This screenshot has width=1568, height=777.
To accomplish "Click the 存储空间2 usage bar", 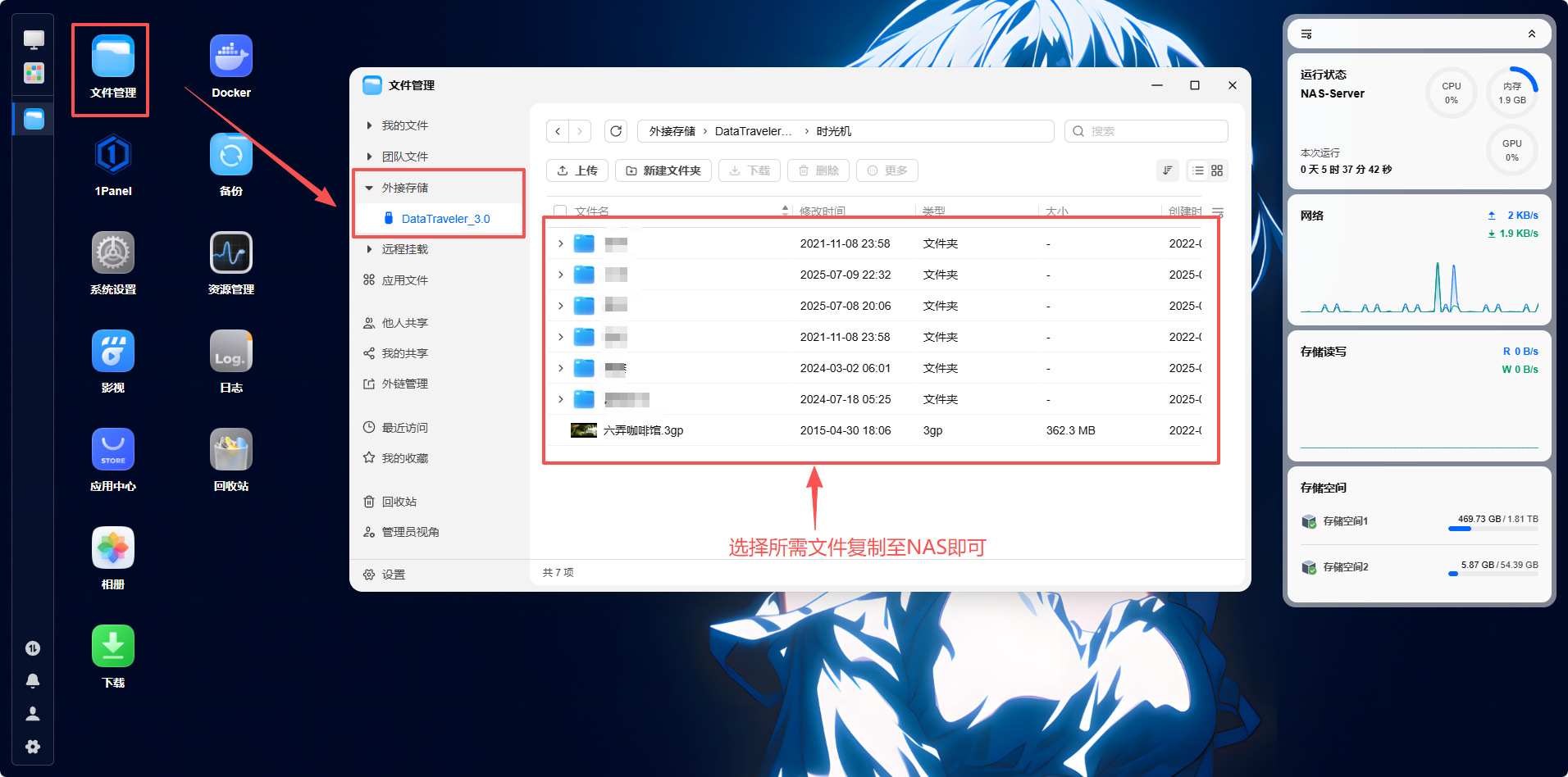I will coord(1493,575).
